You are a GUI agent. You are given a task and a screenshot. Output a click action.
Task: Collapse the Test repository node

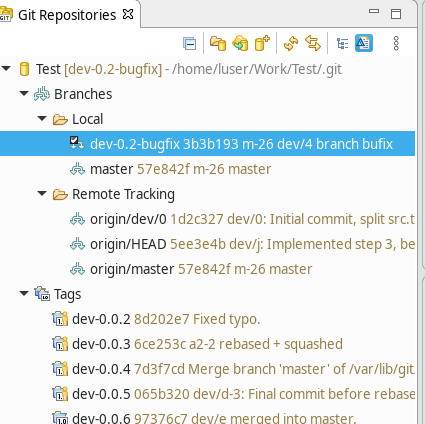tap(6, 69)
